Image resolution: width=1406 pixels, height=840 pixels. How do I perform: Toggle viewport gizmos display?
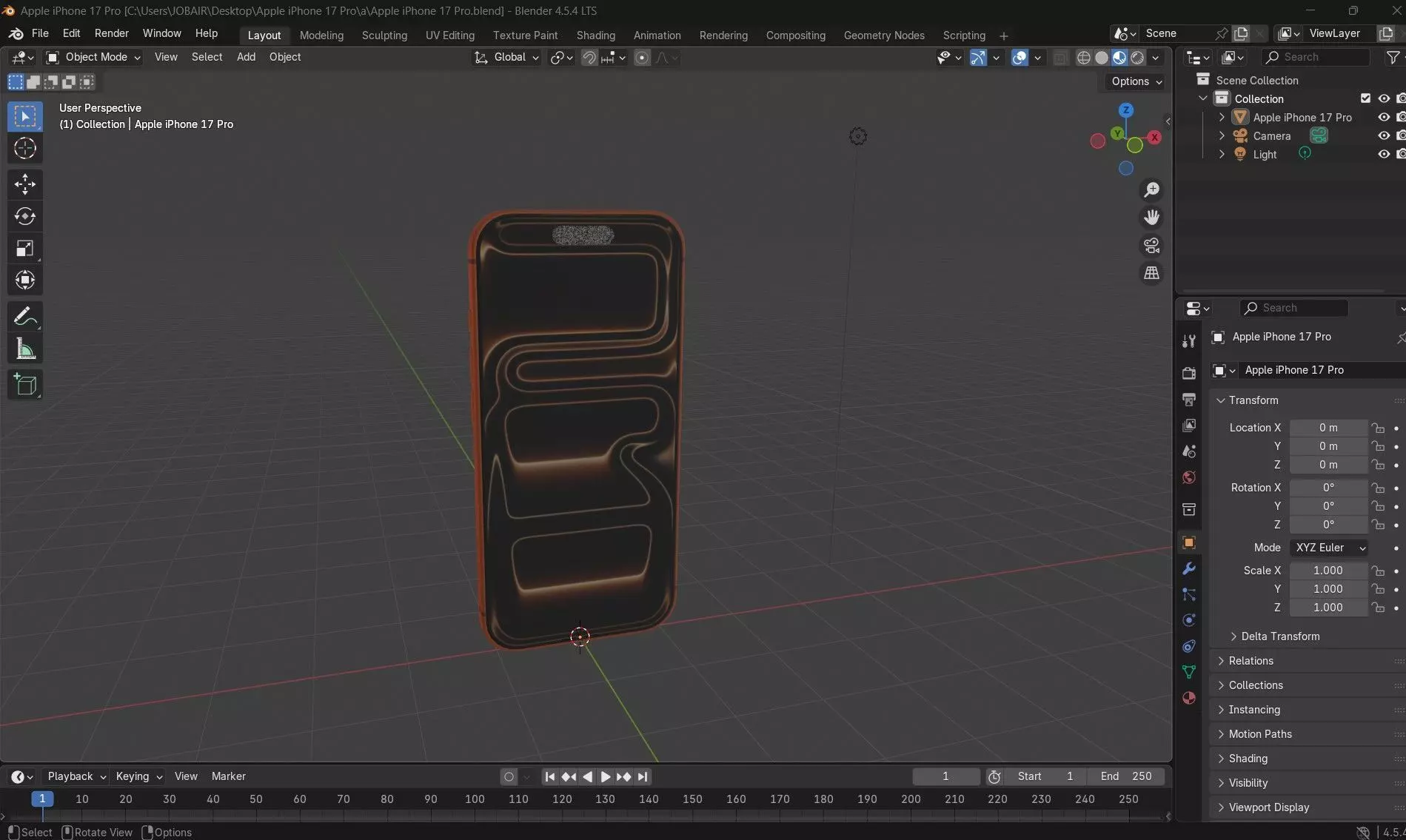point(978,58)
